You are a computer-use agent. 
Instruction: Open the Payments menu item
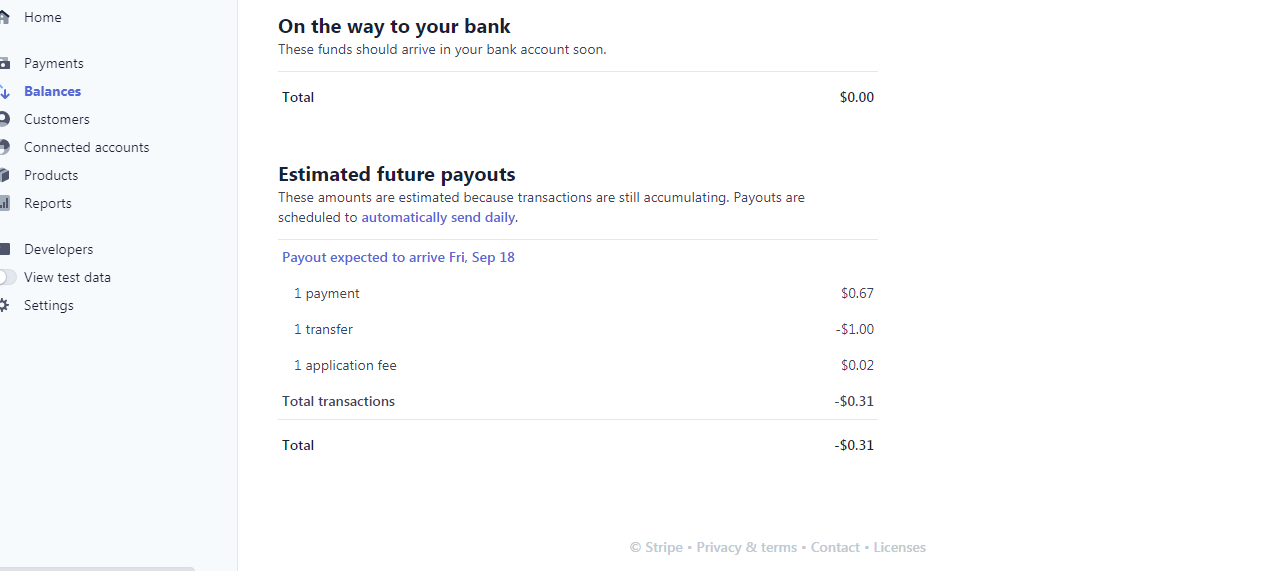point(54,63)
